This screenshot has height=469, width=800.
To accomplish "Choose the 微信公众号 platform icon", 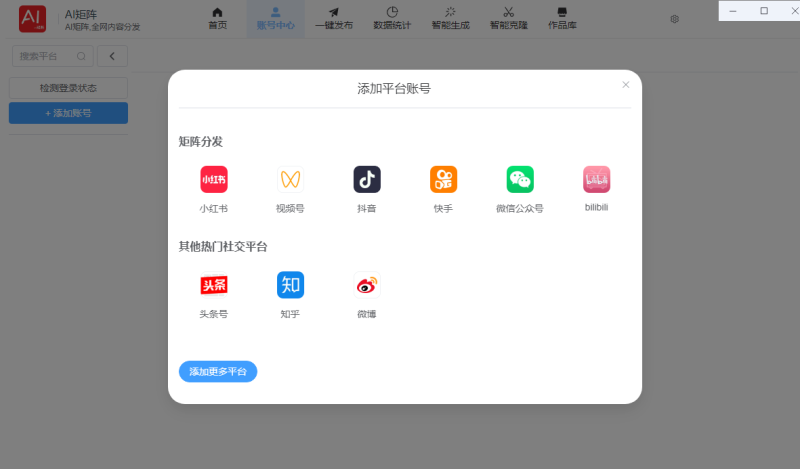I will point(520,179).
